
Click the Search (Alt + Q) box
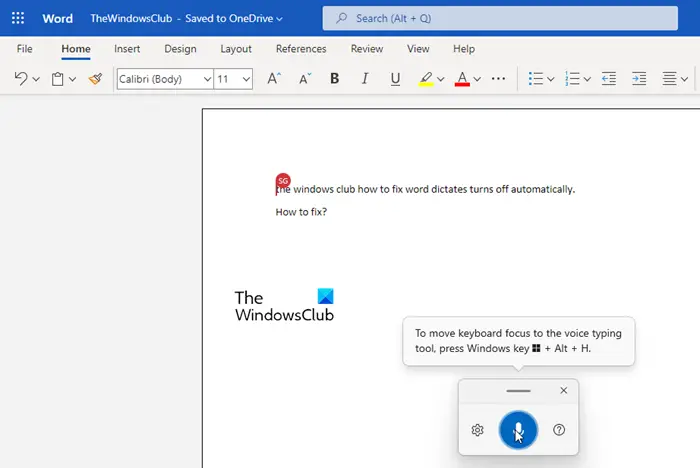click(500, 18)
